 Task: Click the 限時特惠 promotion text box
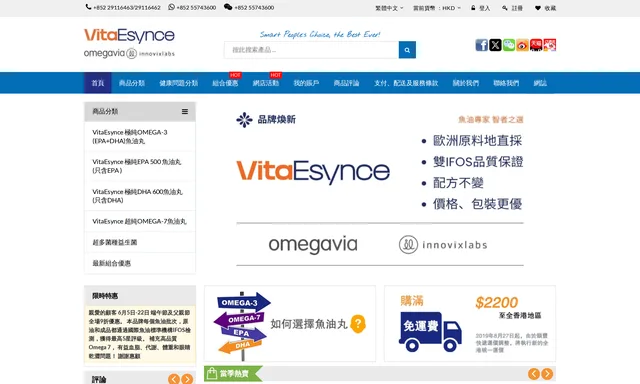click(140, 334)
